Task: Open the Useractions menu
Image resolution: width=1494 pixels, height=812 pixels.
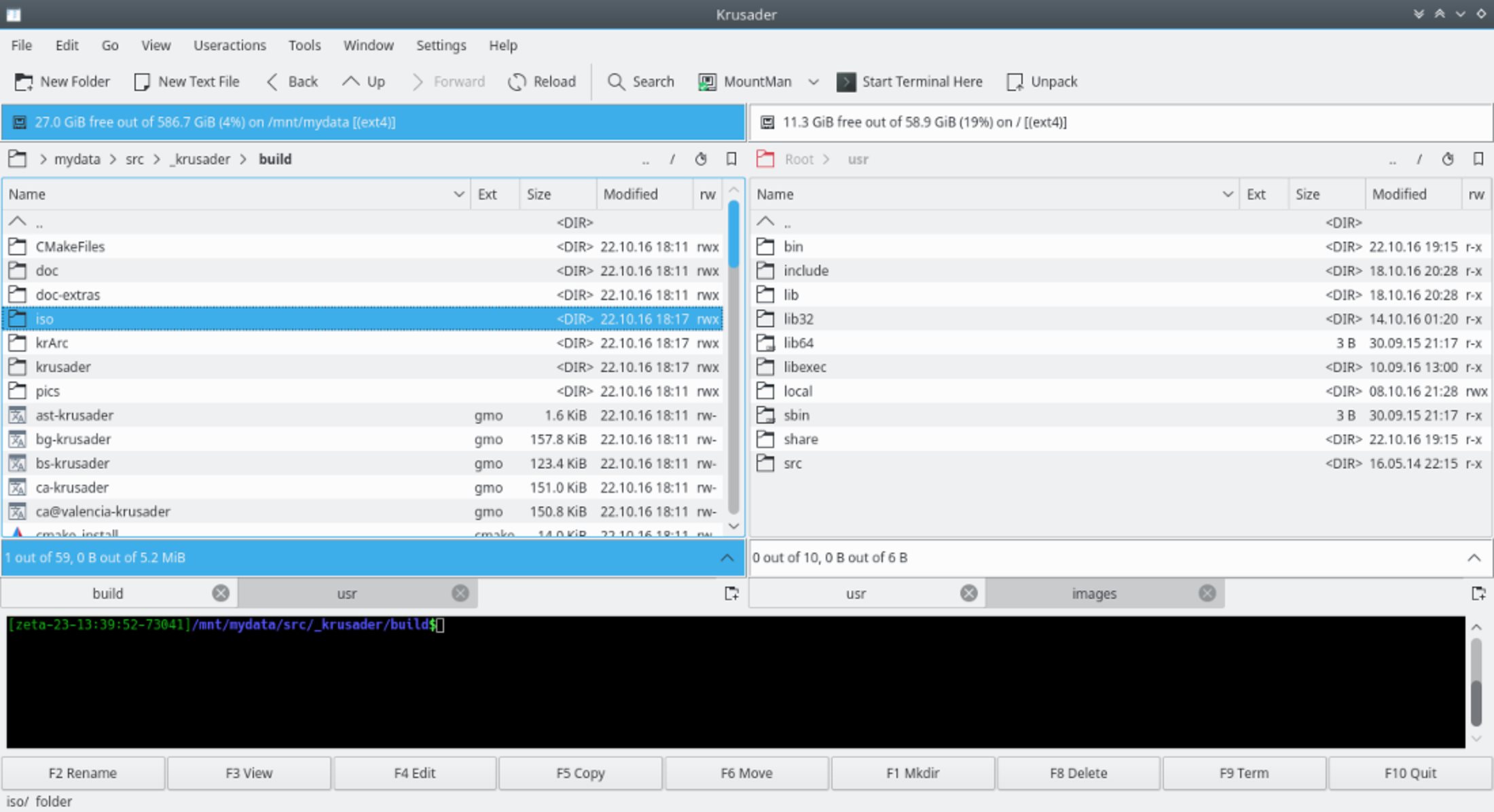Action: coord(230,45)
